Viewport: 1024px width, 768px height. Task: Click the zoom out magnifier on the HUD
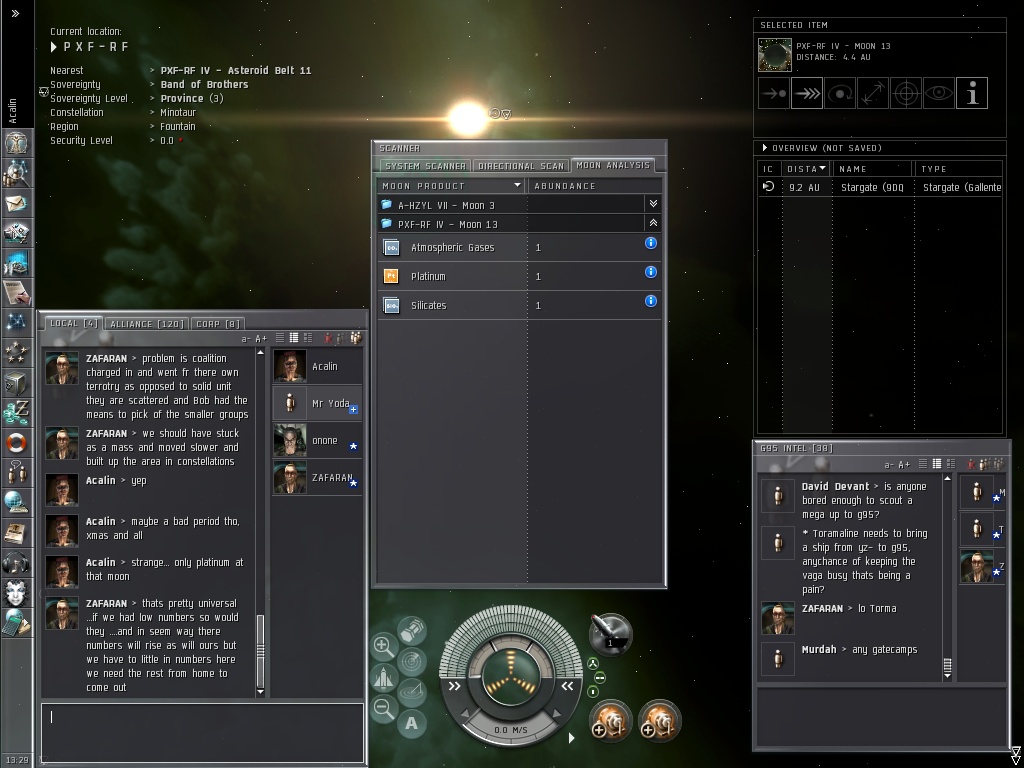point(383,708)
